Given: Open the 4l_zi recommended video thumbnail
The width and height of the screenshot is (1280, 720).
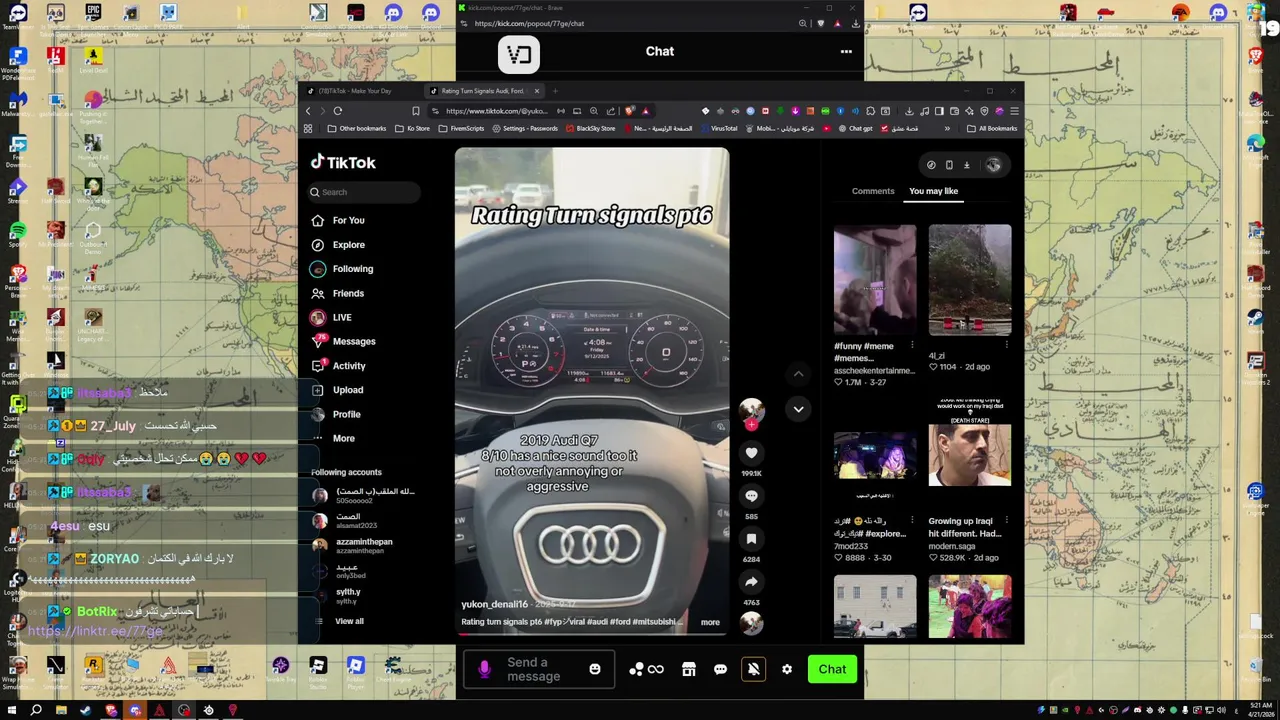Looking at the screenshot, I should coord(970,280).
